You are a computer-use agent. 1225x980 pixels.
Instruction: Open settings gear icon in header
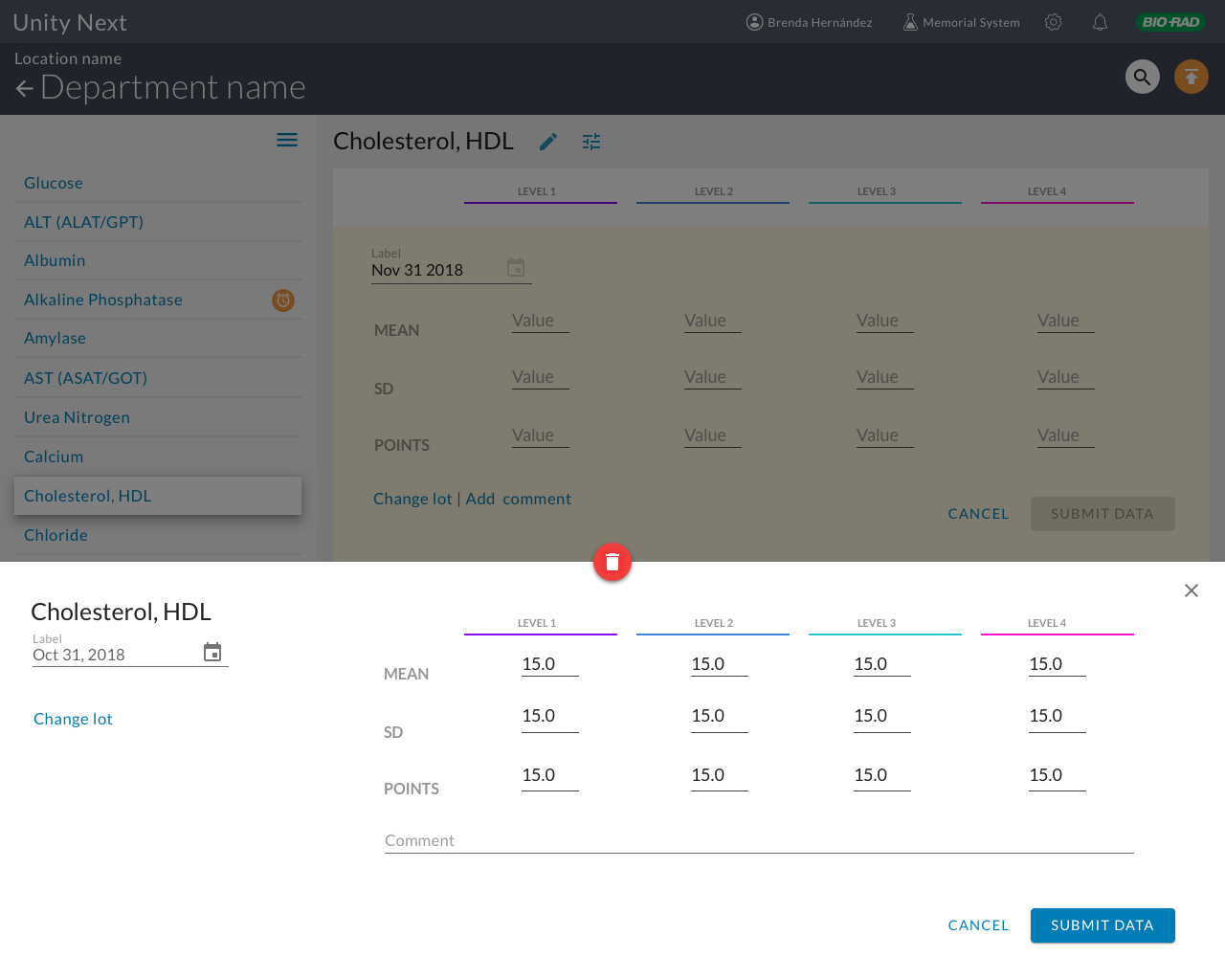point(1053,22)
